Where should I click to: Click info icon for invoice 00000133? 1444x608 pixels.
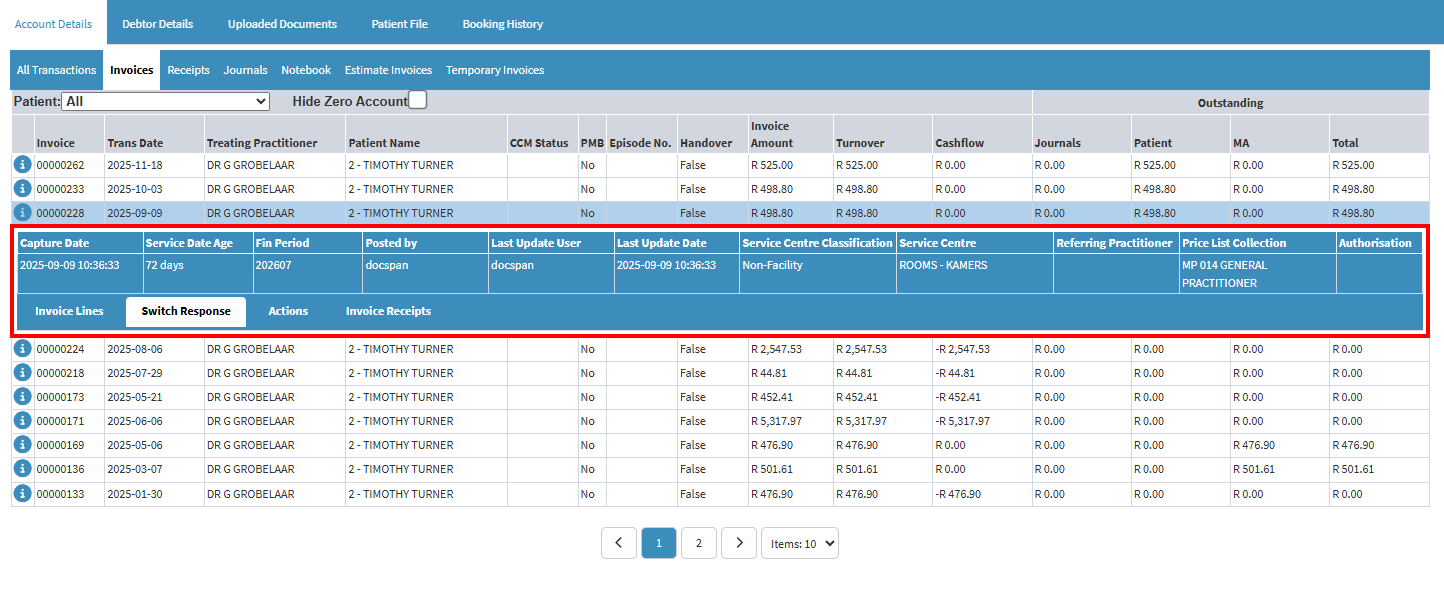(22, 493)
